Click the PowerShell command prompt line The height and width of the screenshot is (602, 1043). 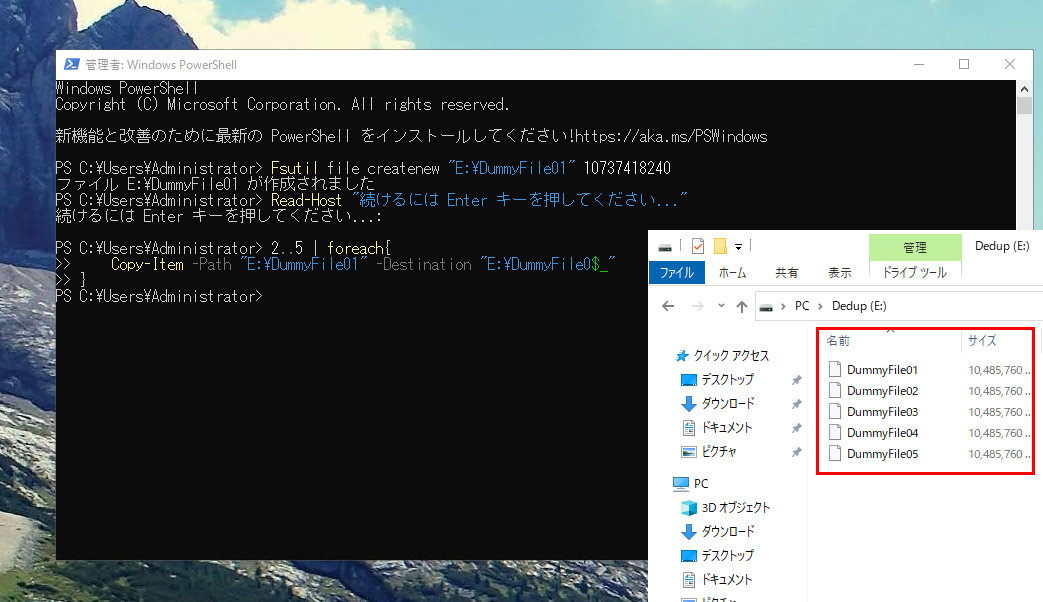pos(160,296)
